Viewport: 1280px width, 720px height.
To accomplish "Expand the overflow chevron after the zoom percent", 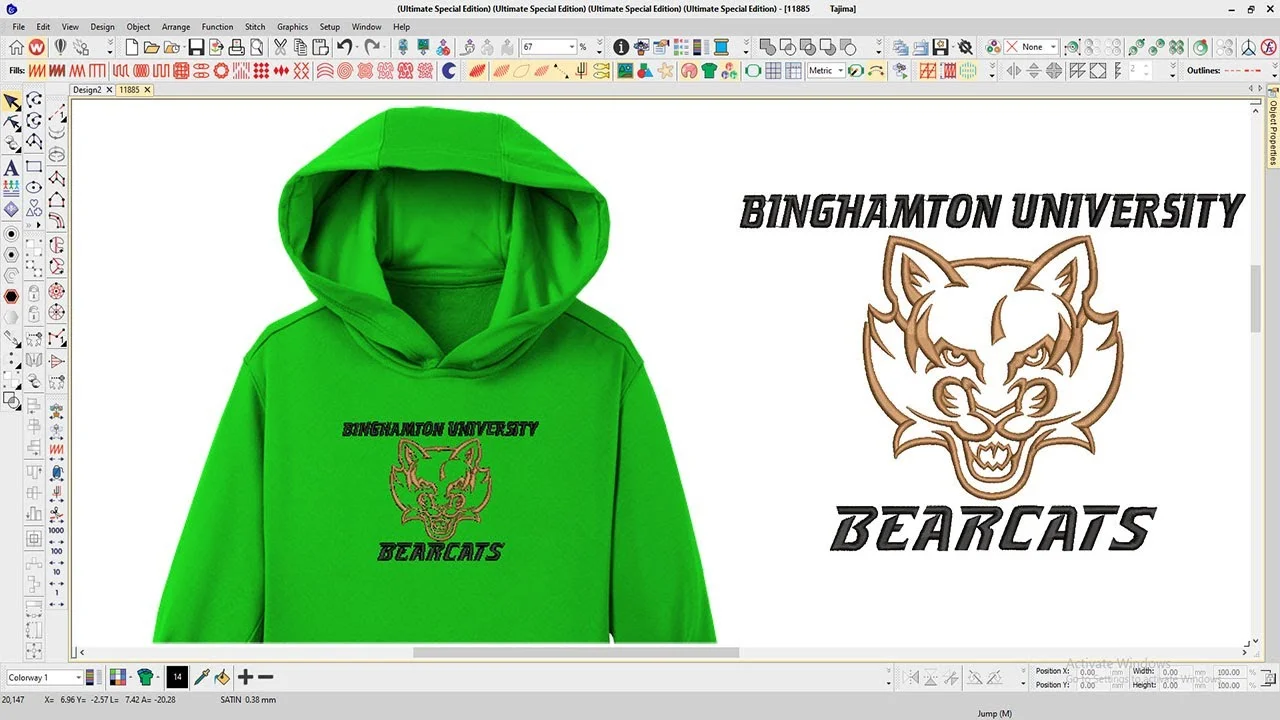I will point(600,47).
